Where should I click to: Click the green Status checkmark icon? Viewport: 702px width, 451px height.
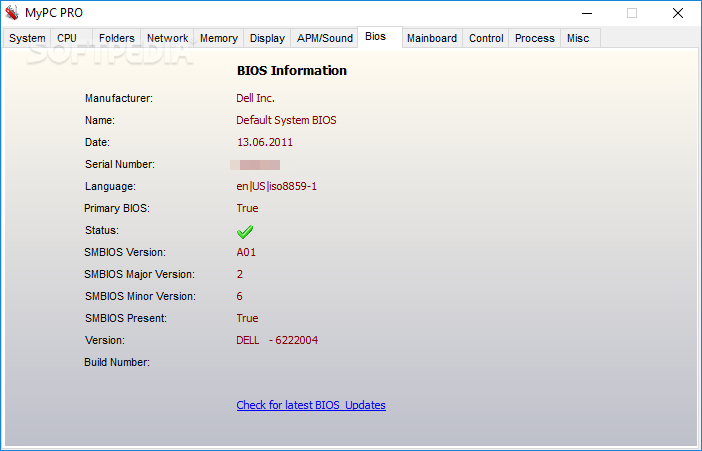pyautogui.click(x=245, y=232)
